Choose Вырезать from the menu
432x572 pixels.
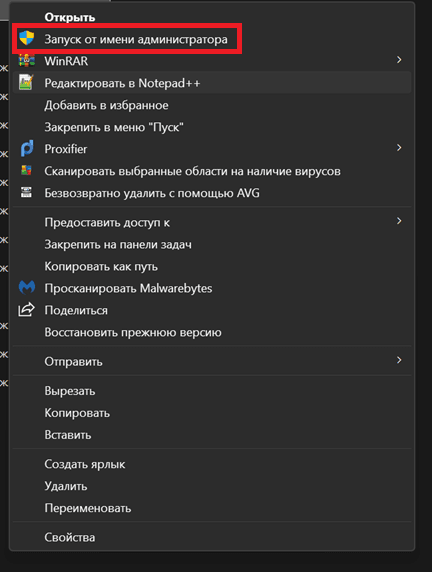[212, 391]
